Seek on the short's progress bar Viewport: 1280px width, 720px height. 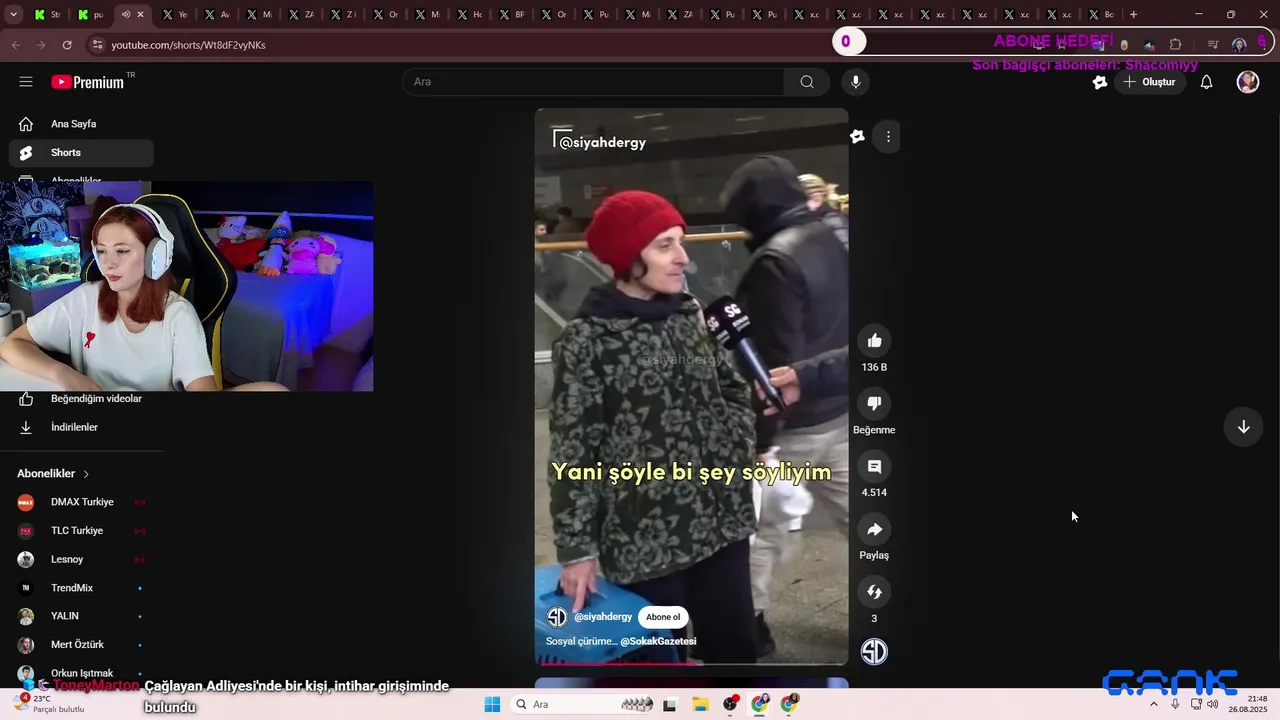pos(691,662)
